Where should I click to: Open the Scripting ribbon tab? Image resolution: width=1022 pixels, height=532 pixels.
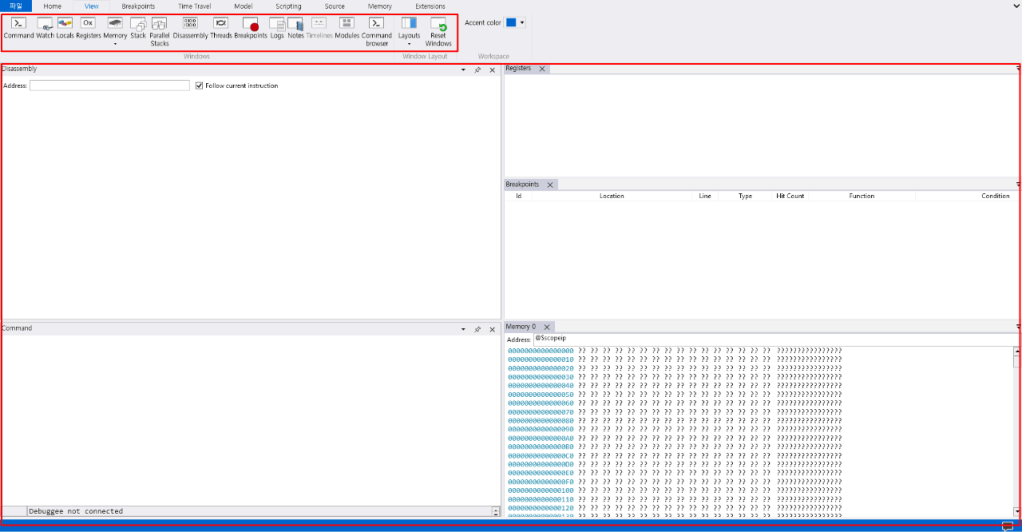pos(288,6)
